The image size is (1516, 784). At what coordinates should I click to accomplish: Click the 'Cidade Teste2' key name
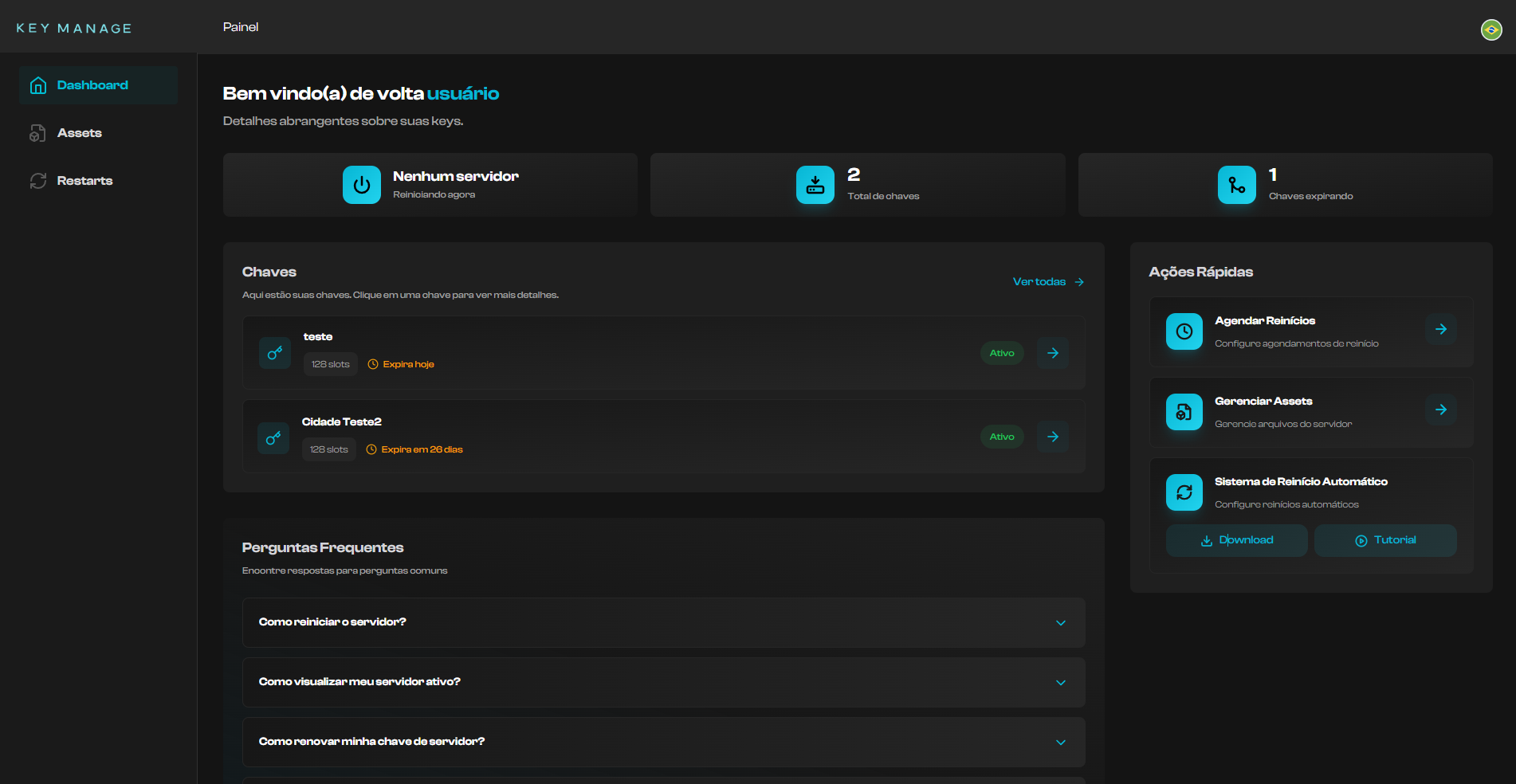342,422
